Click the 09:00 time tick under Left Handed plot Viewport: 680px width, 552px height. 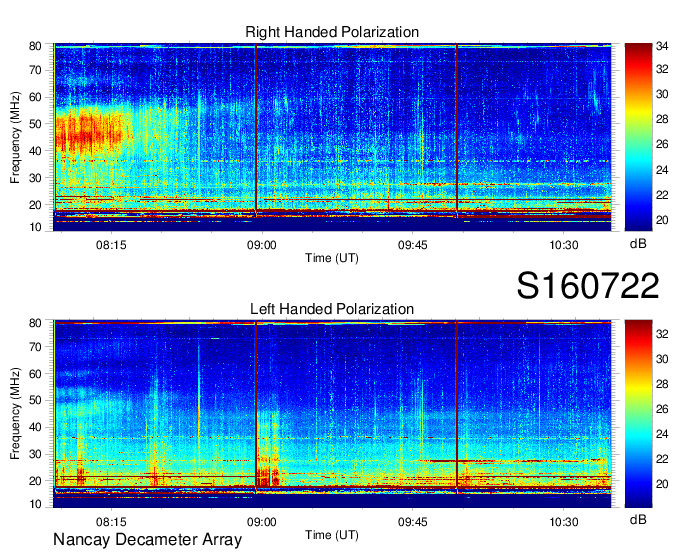point(262,522)
